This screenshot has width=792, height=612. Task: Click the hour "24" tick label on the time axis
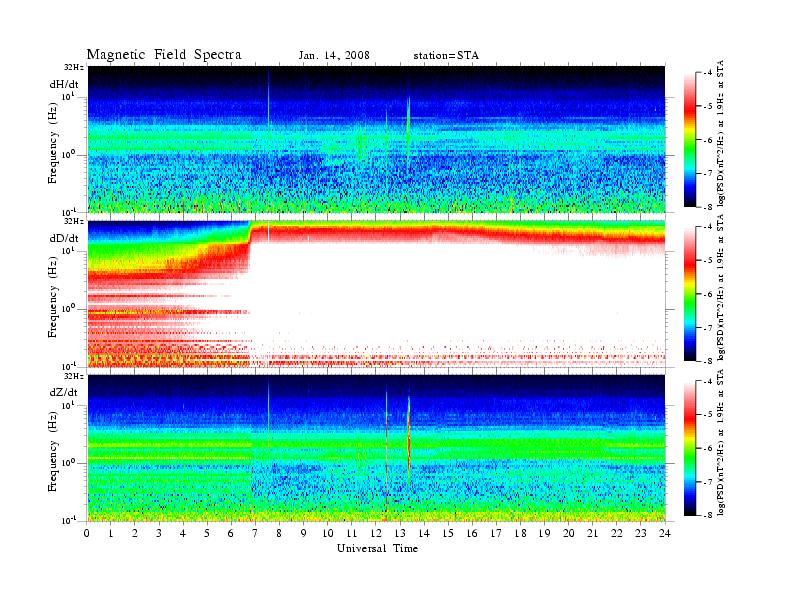tap(665, 534)
